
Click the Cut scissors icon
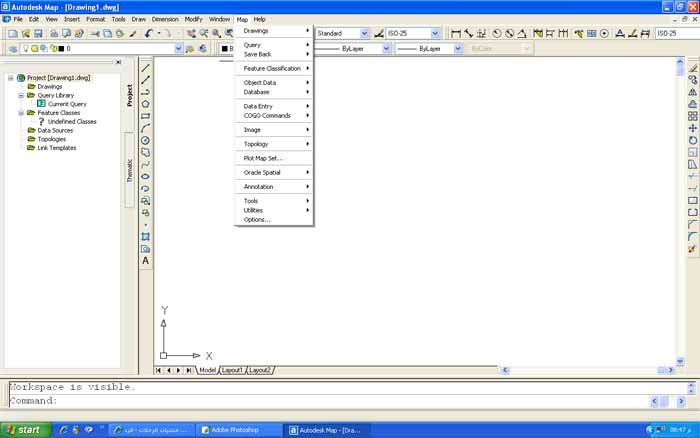click(x=95, y=33)
